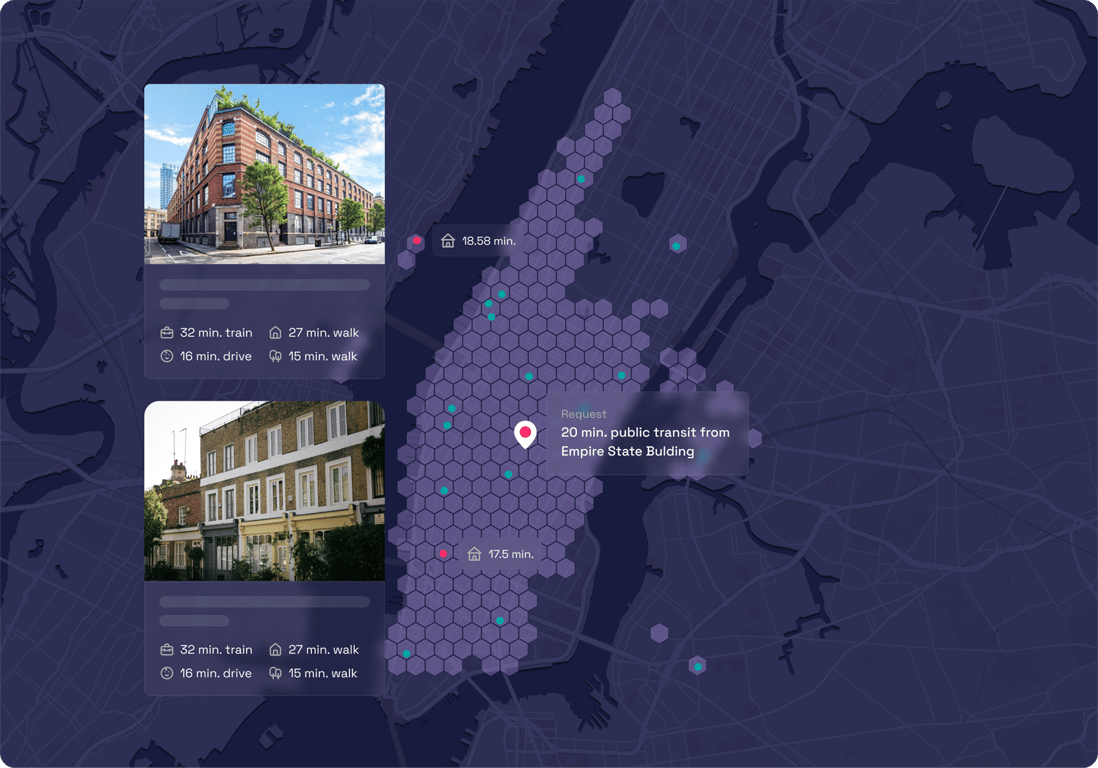
Task: Select the top brick building property card
Action: tap(264, 230)
